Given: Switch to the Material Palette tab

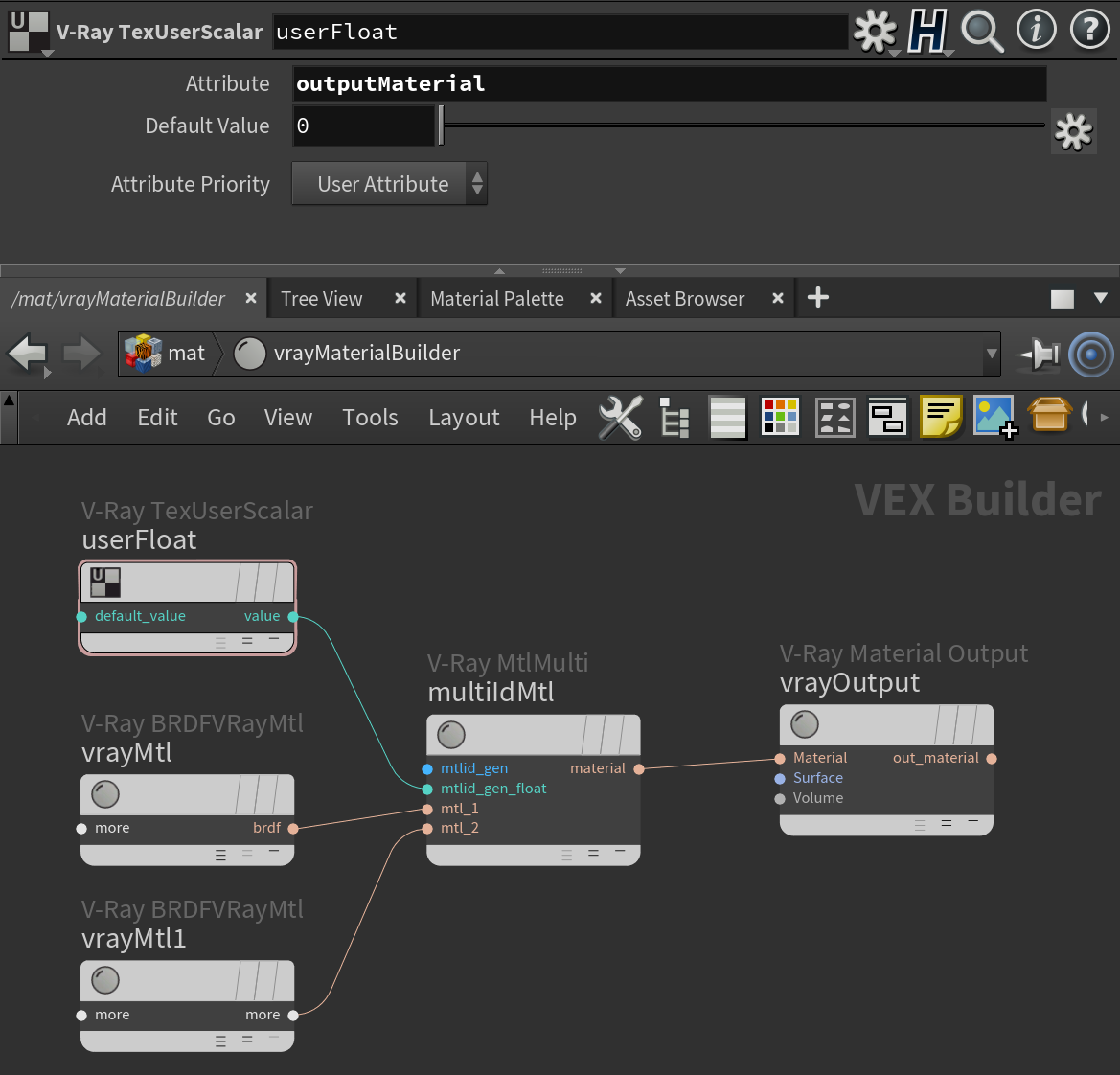Looking at the screenshot, I should (x=497, y=299).
